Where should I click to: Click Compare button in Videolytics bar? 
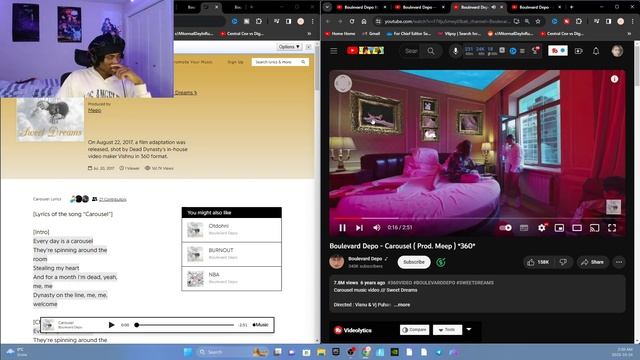pos(414,330)
